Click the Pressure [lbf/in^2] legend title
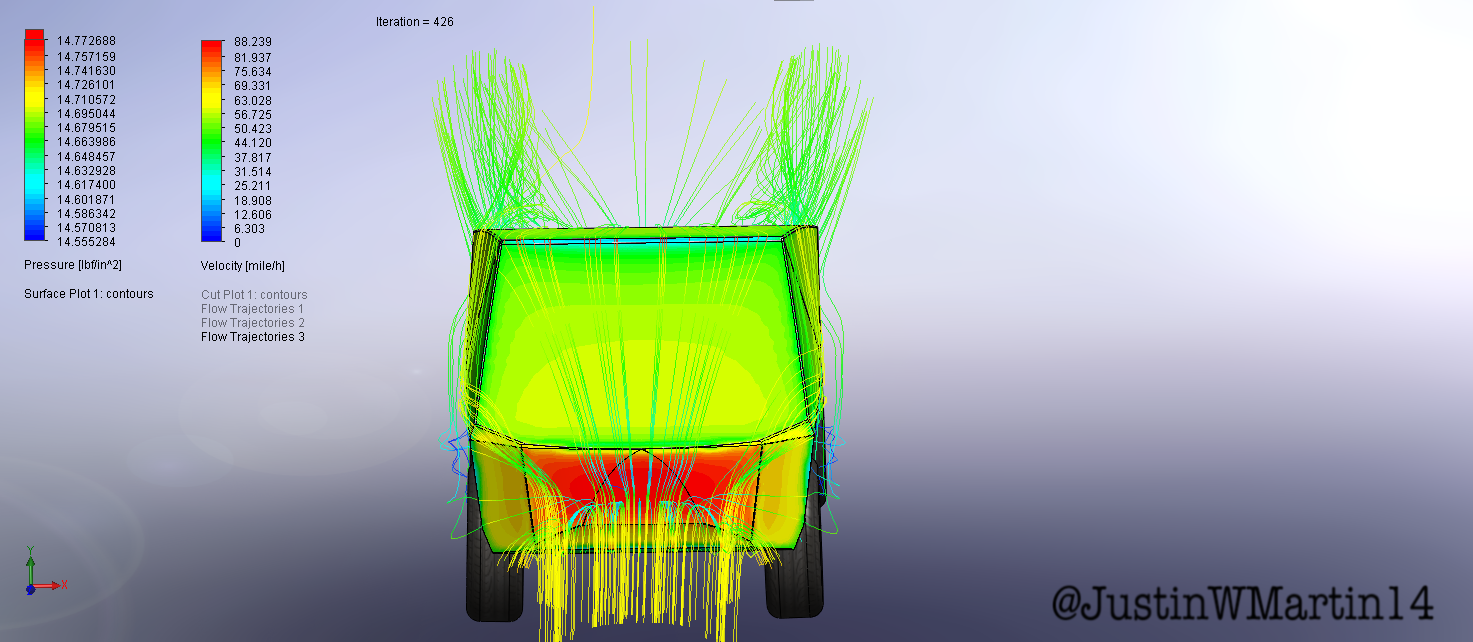1473x642 pixels. click(x=72, y=265)
